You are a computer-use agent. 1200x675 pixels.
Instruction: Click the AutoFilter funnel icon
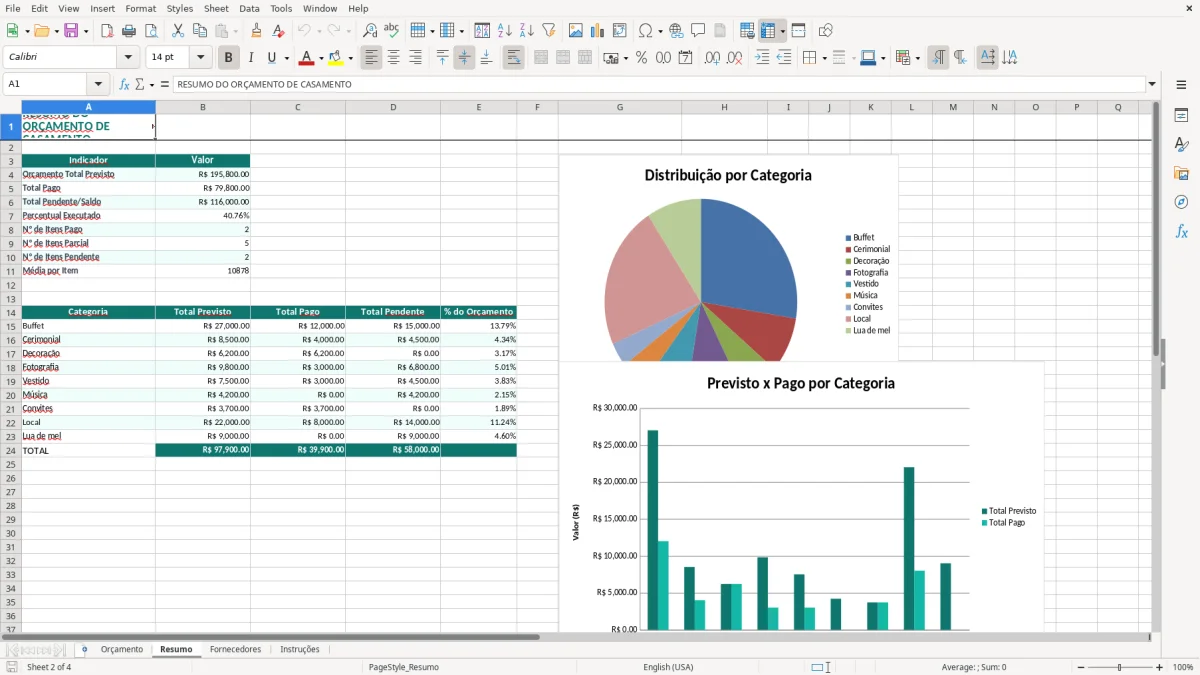(x=549, y=31)
